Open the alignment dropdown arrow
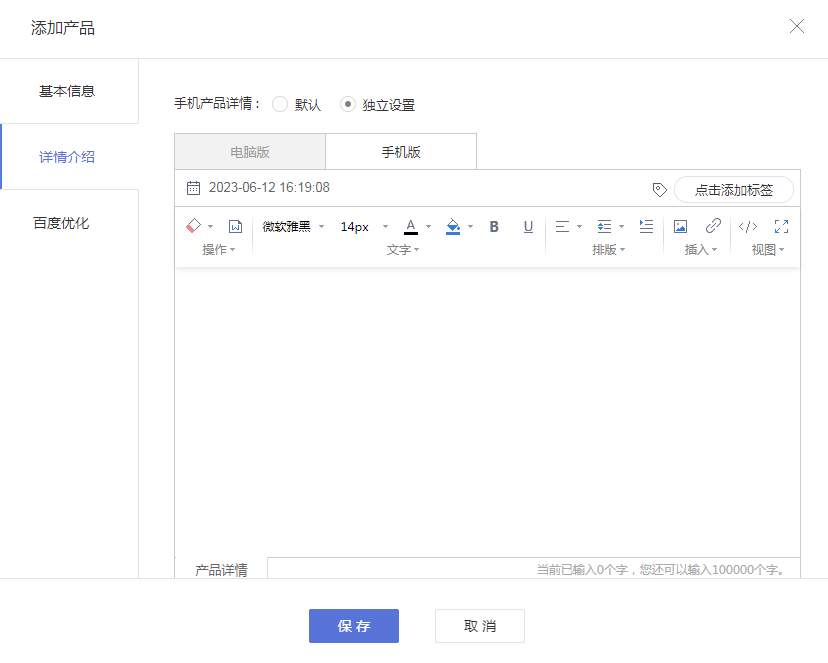This screenshot has width=828, height=663. 579,226
